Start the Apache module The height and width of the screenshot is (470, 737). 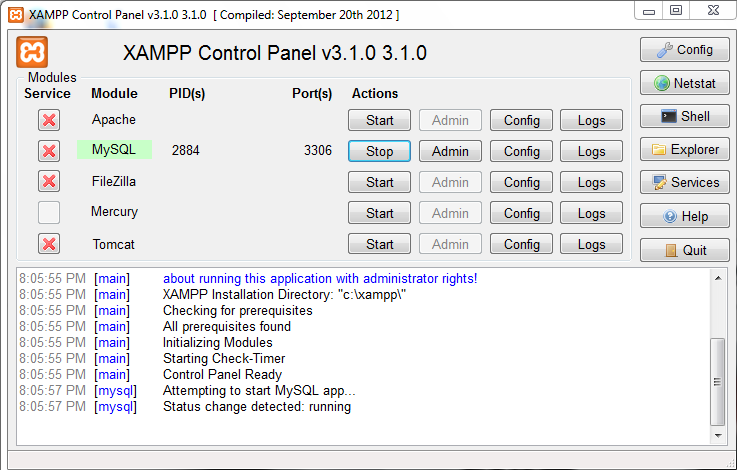(379, 120)
